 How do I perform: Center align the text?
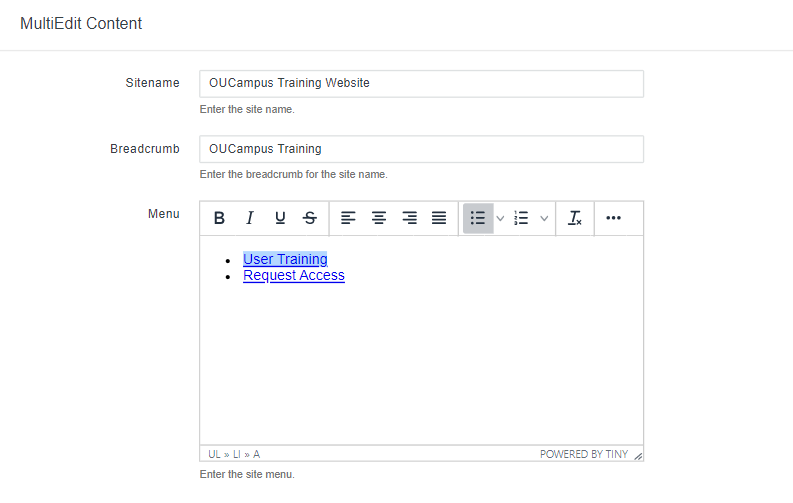coord(379,218)
